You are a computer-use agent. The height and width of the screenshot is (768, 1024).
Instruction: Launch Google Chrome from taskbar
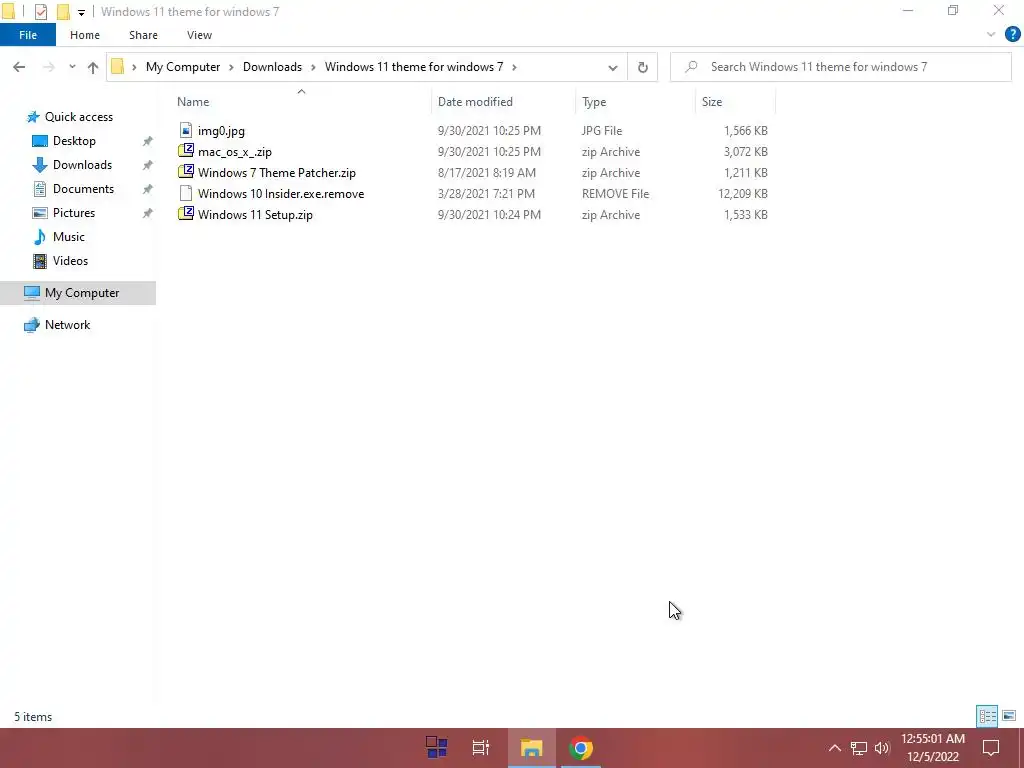click(581, 748)
